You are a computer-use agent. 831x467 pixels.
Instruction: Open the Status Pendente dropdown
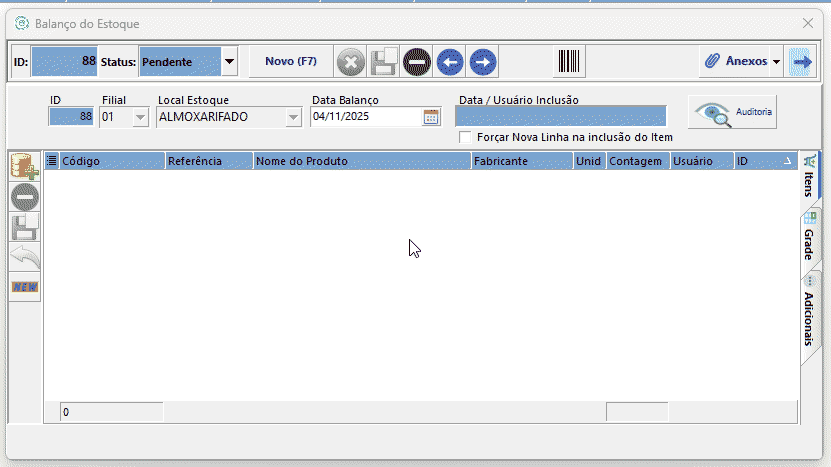pyautogui.click(x=229, y=62)
